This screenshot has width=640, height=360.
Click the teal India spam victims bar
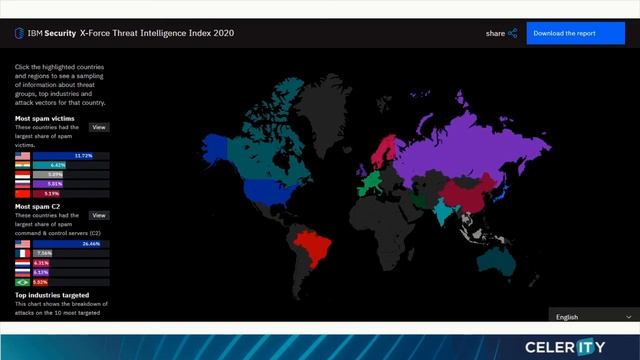tap(49, 165)
